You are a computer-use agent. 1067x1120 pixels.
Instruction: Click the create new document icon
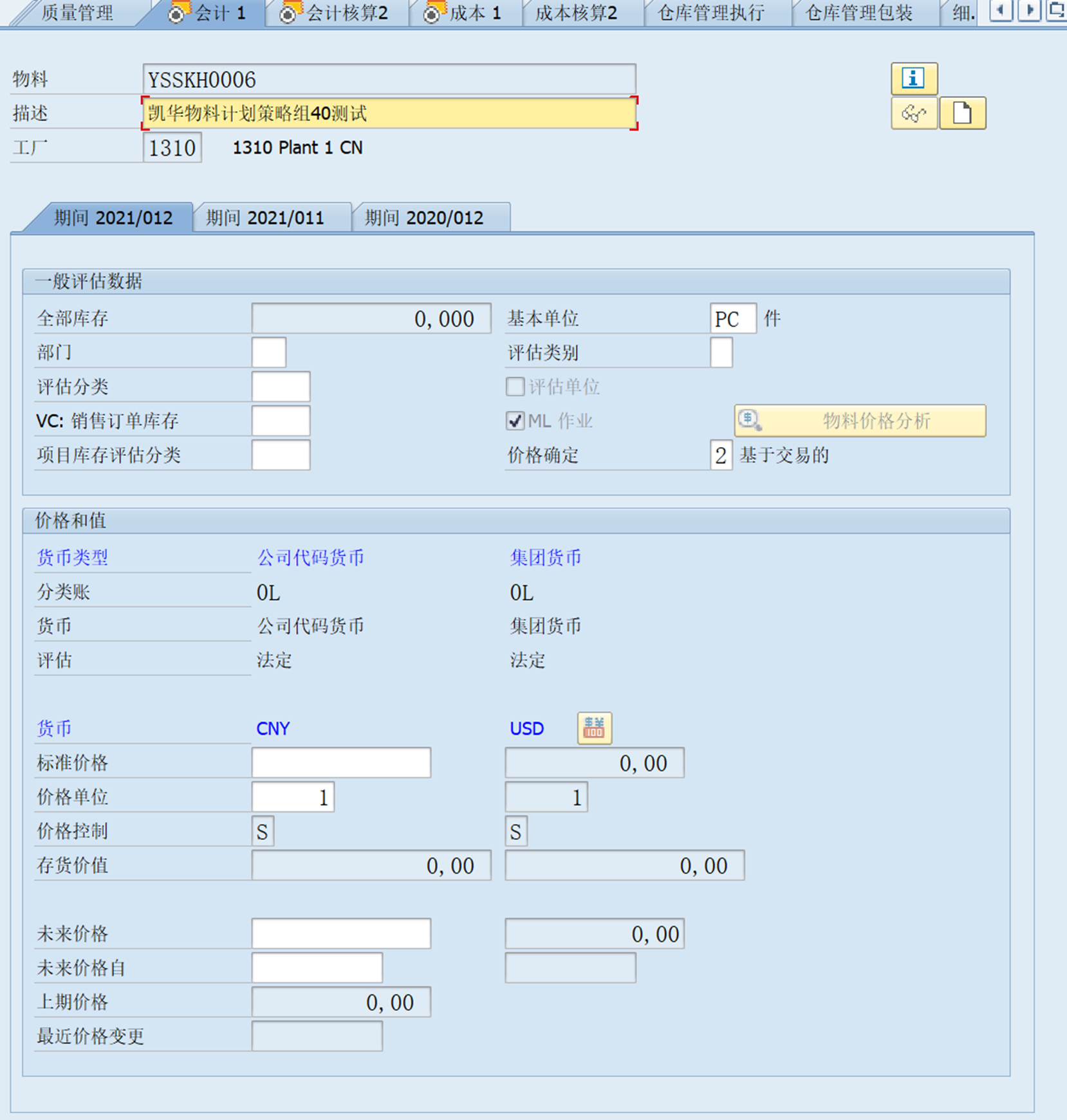tap(963, 113)
